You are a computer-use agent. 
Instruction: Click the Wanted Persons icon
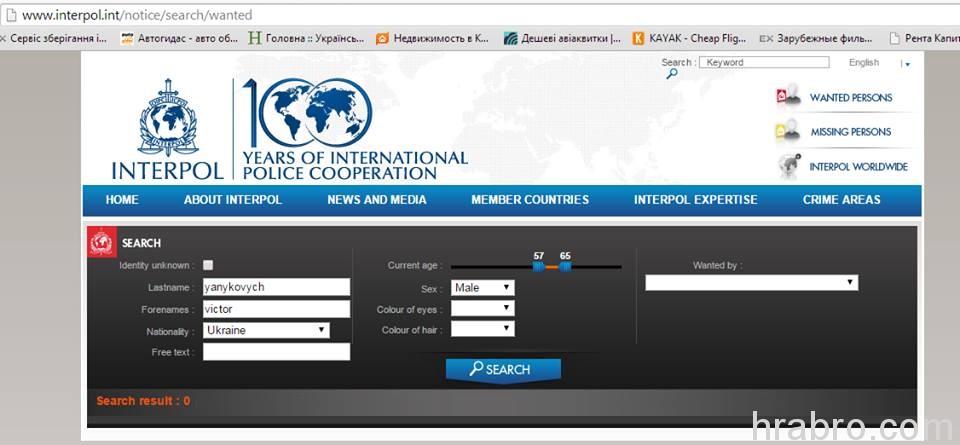click(x=789, y=97)
